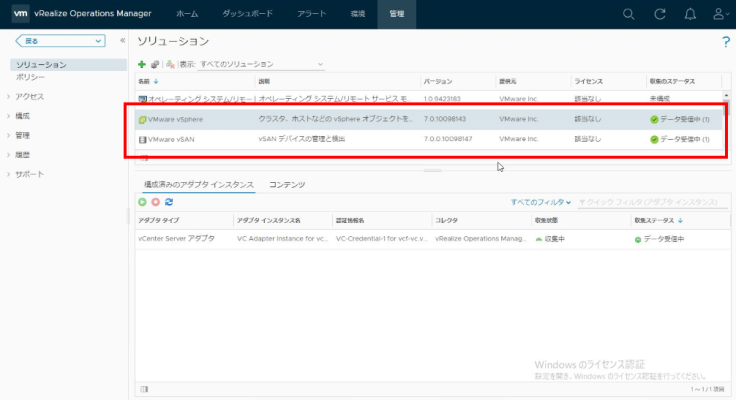
Task: Switch to the 構成済みのアダプタ インスタンス tab
Action: tap(199, 185)
